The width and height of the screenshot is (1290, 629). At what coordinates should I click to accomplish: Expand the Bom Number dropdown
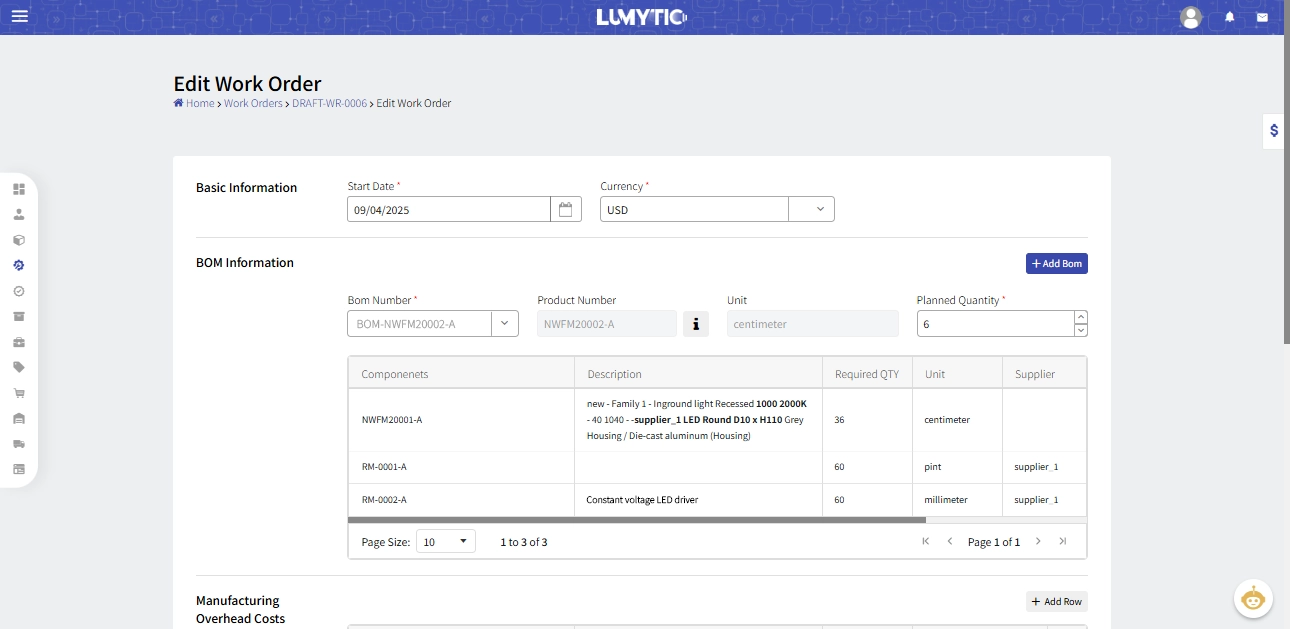click(x=504, y=324)
